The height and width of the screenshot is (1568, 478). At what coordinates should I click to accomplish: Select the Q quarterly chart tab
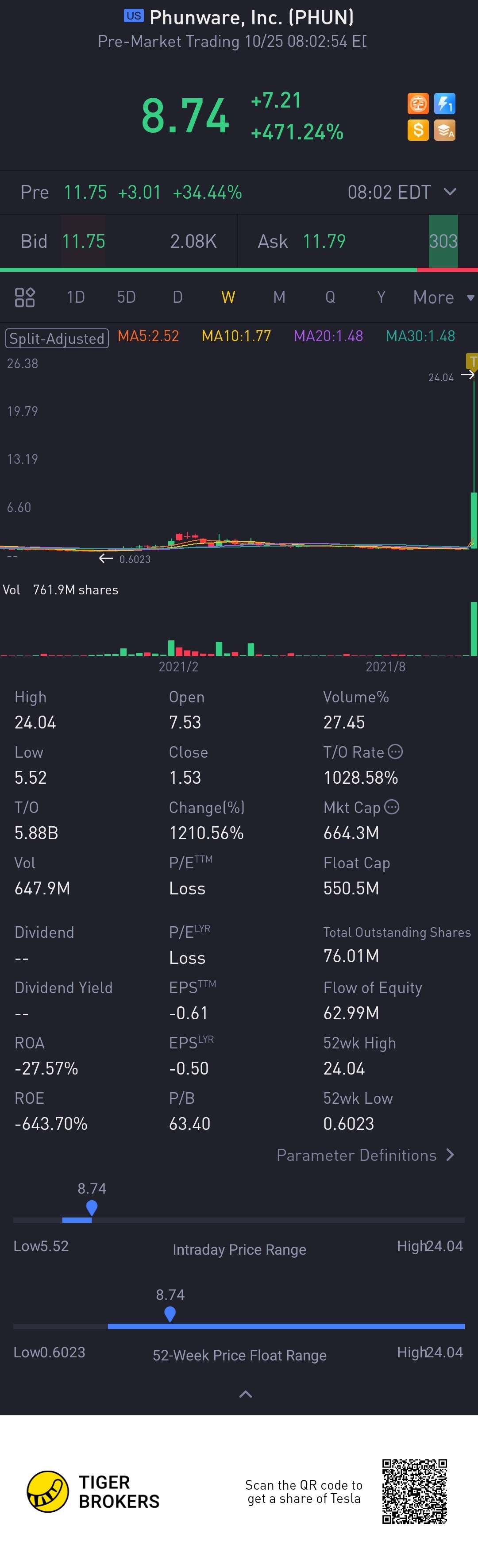[x=330, y=297]
